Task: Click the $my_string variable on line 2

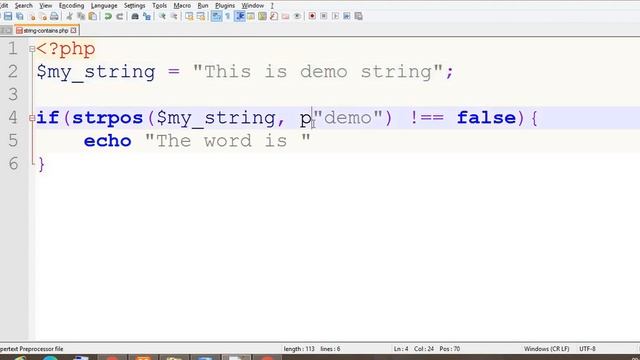Action: 96,72
